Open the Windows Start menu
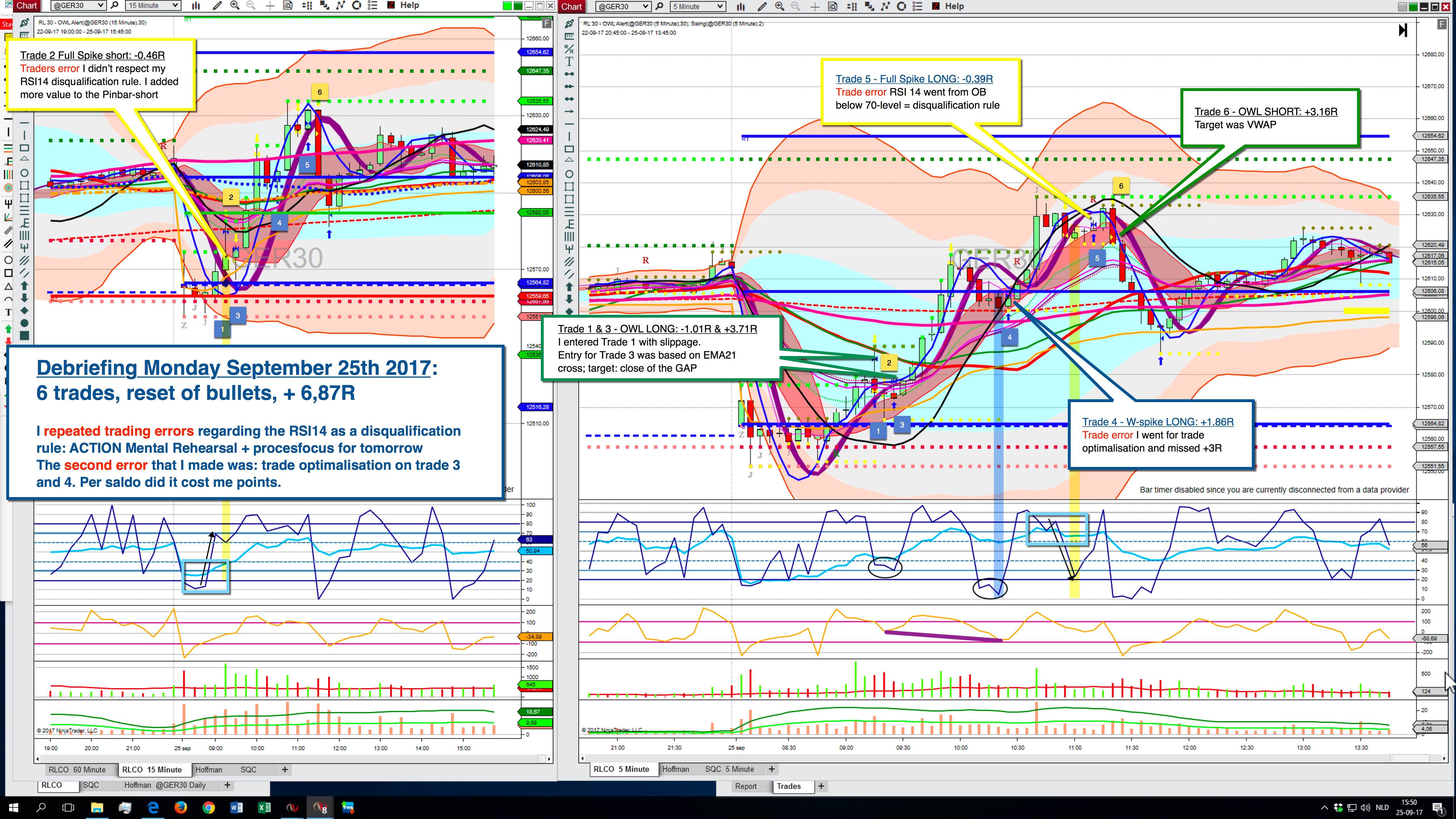The width and height of the screenshot is (1456, 819). (x=14, y=808)
